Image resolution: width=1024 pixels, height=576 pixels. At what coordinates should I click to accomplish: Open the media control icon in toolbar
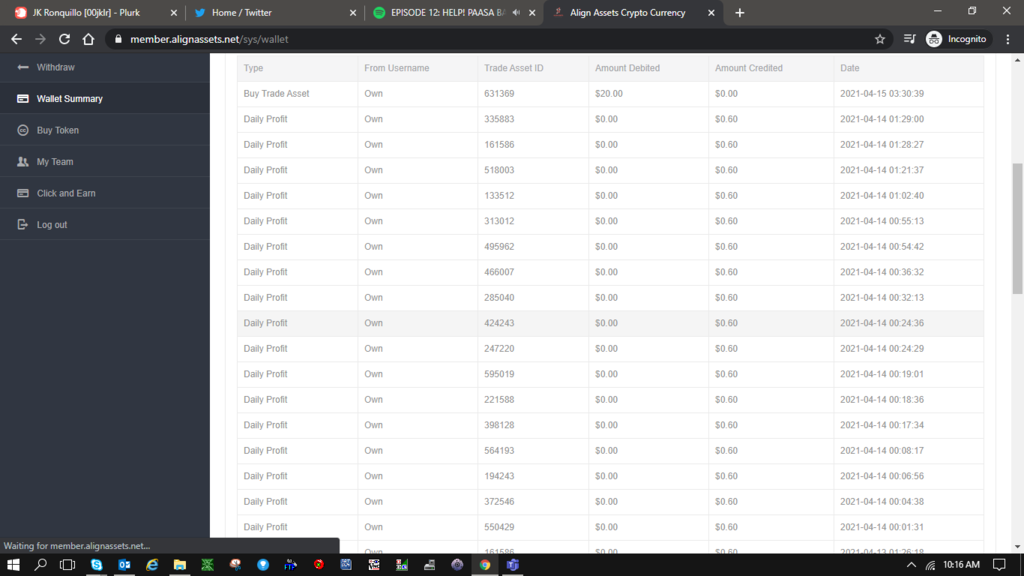coord(909,39)
